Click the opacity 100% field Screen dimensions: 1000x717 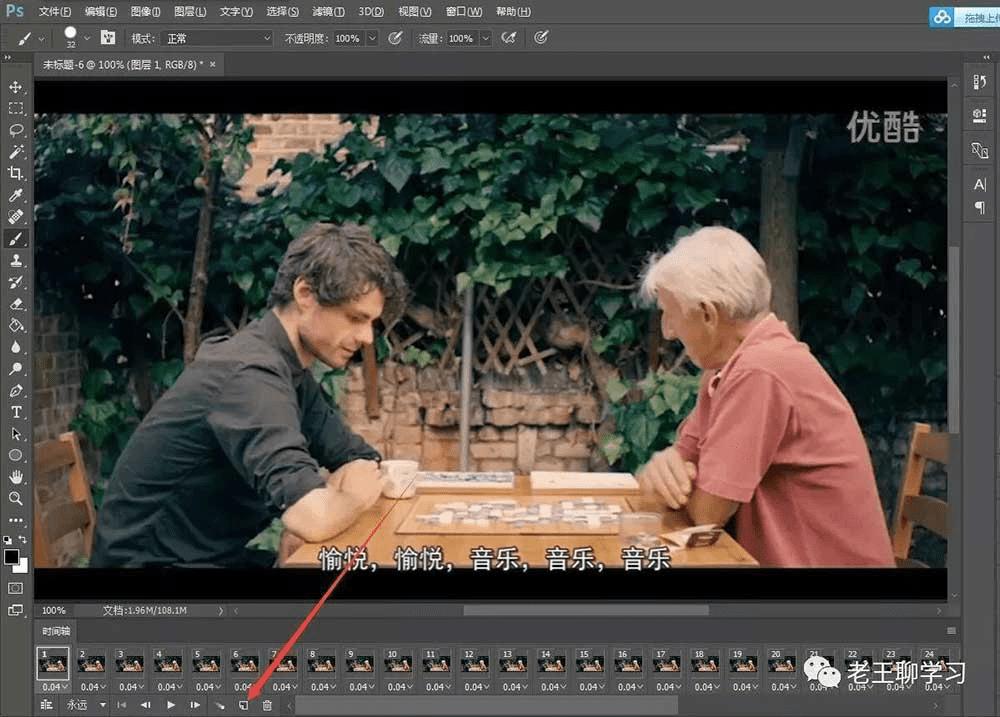(349, 38)
